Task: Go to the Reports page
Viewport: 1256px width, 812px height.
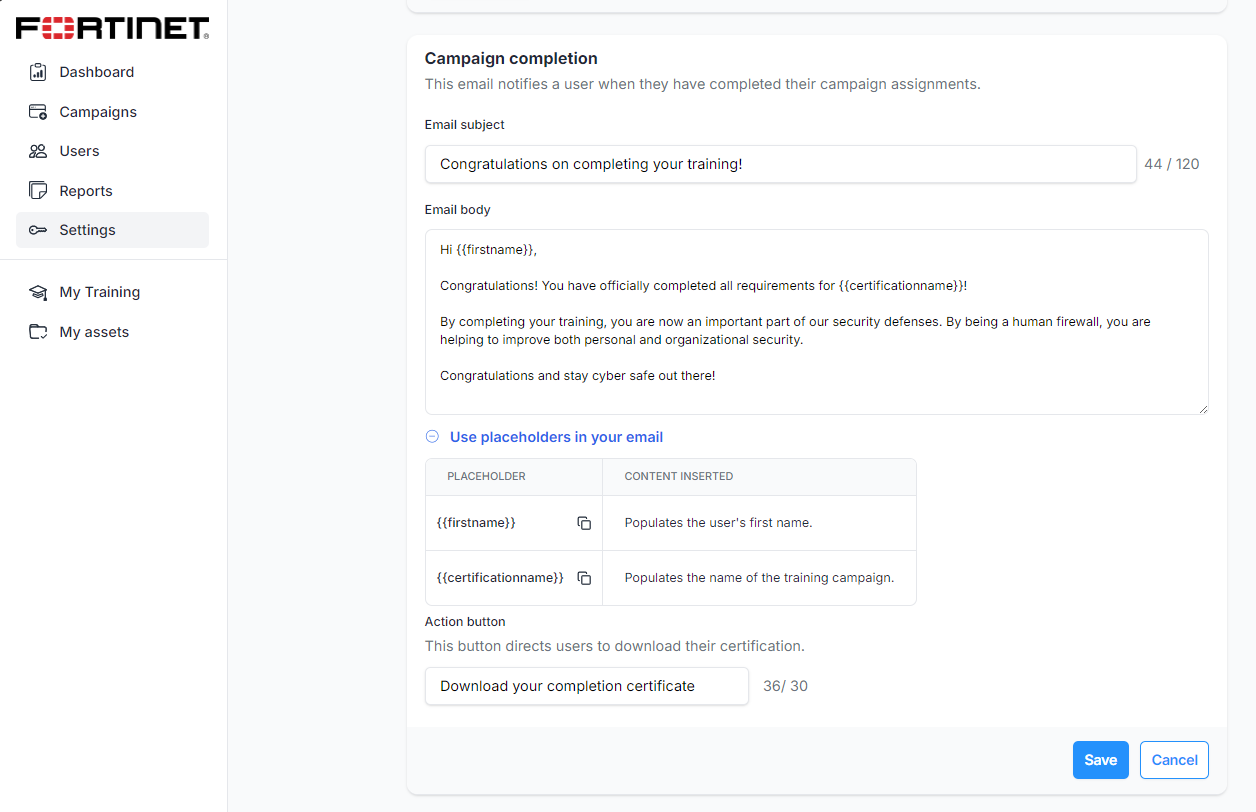Action: coord(86,191)
